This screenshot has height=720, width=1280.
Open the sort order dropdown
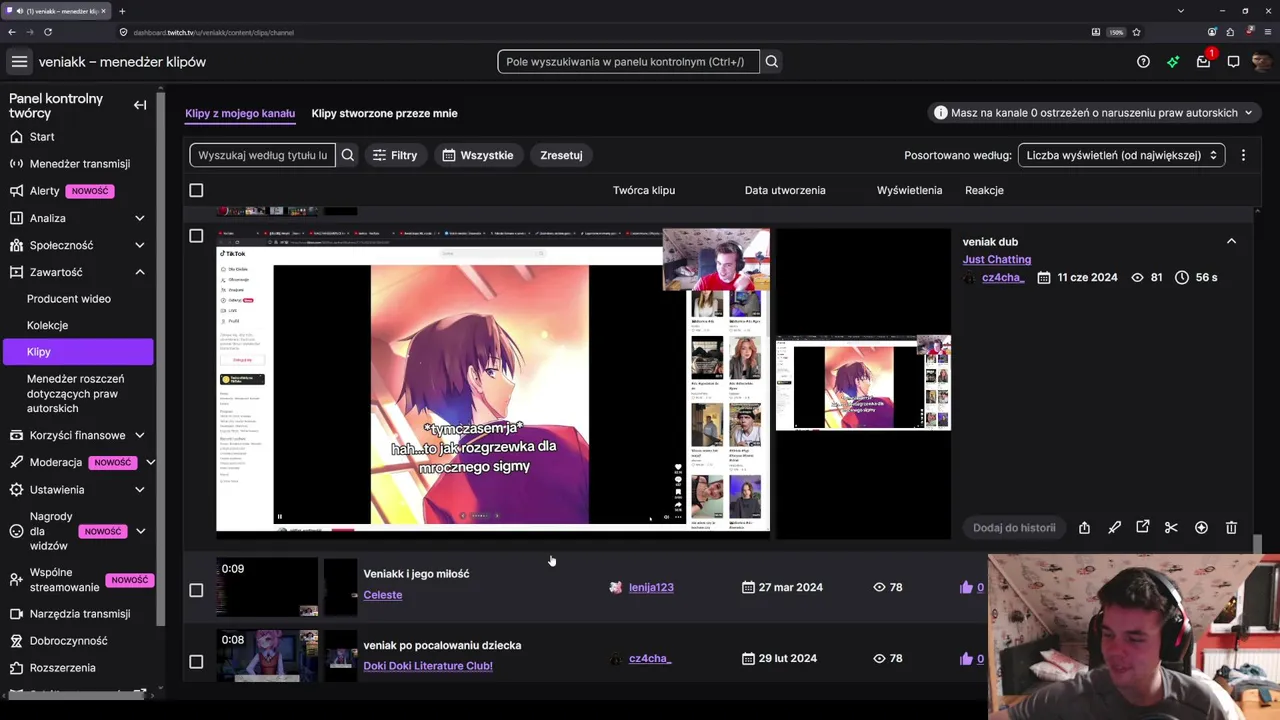click(x=1121, y=155)
